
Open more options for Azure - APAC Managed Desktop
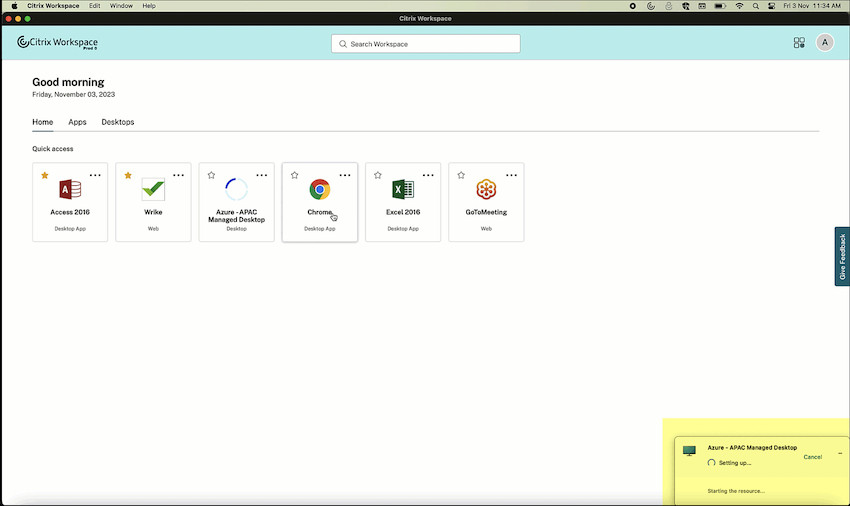(x=261, y=175)
